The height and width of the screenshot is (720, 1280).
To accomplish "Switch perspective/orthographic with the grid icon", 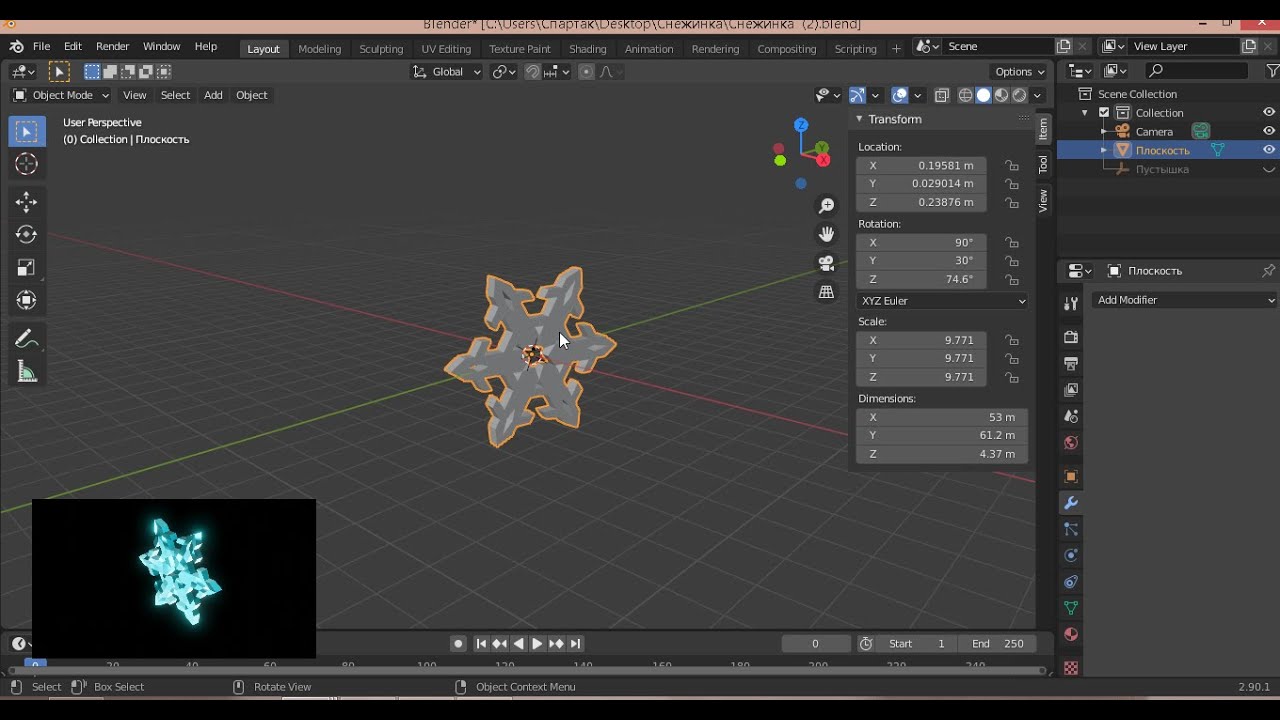I will [827, 292].
